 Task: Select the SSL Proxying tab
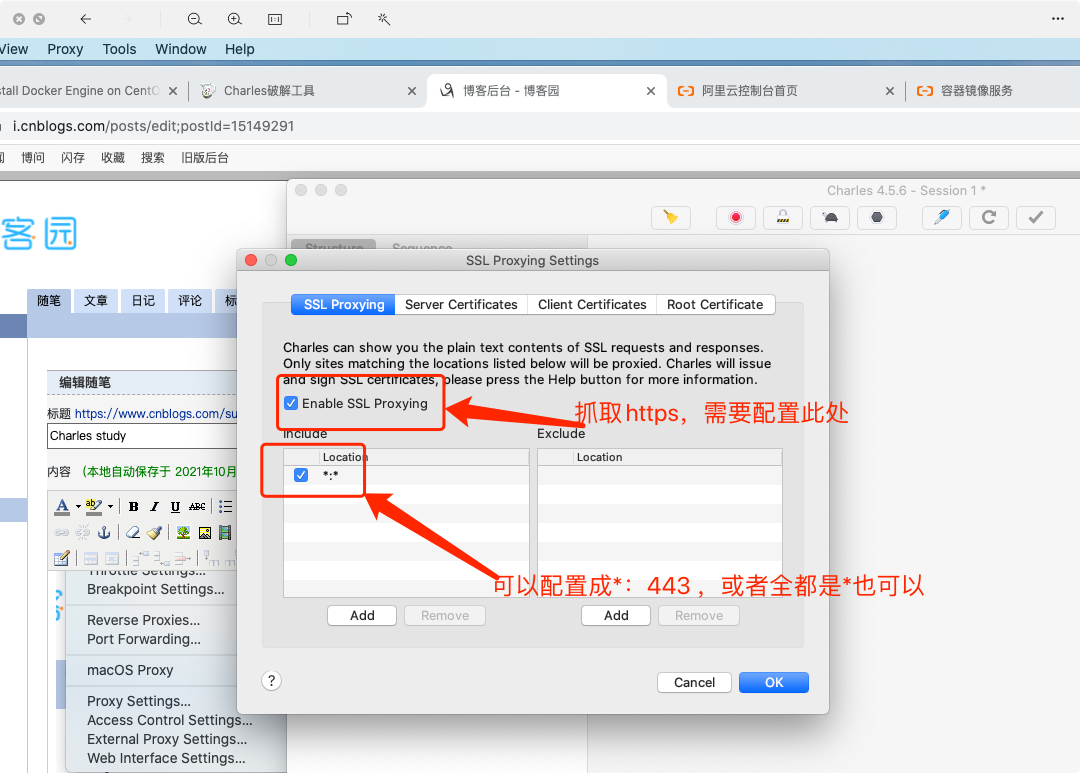(344, 305)
